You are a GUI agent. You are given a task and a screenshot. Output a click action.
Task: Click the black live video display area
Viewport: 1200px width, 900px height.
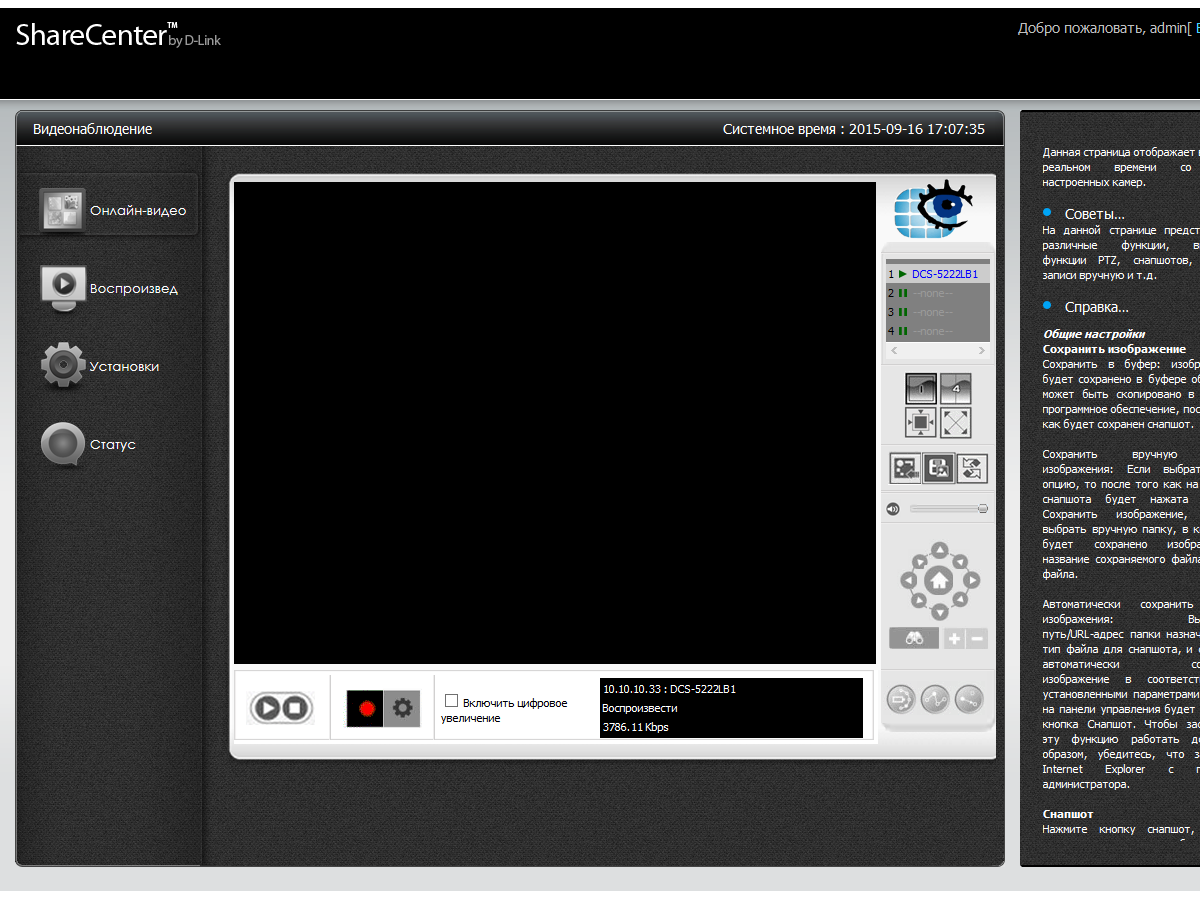pyautogui.click(x=555, y=423)
